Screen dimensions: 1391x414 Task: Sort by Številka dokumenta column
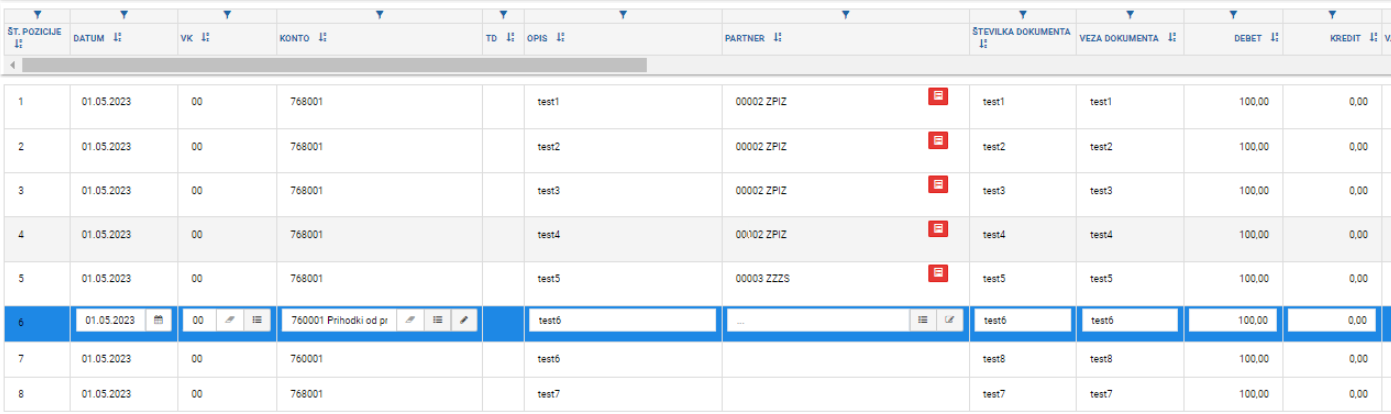[984, 44]
